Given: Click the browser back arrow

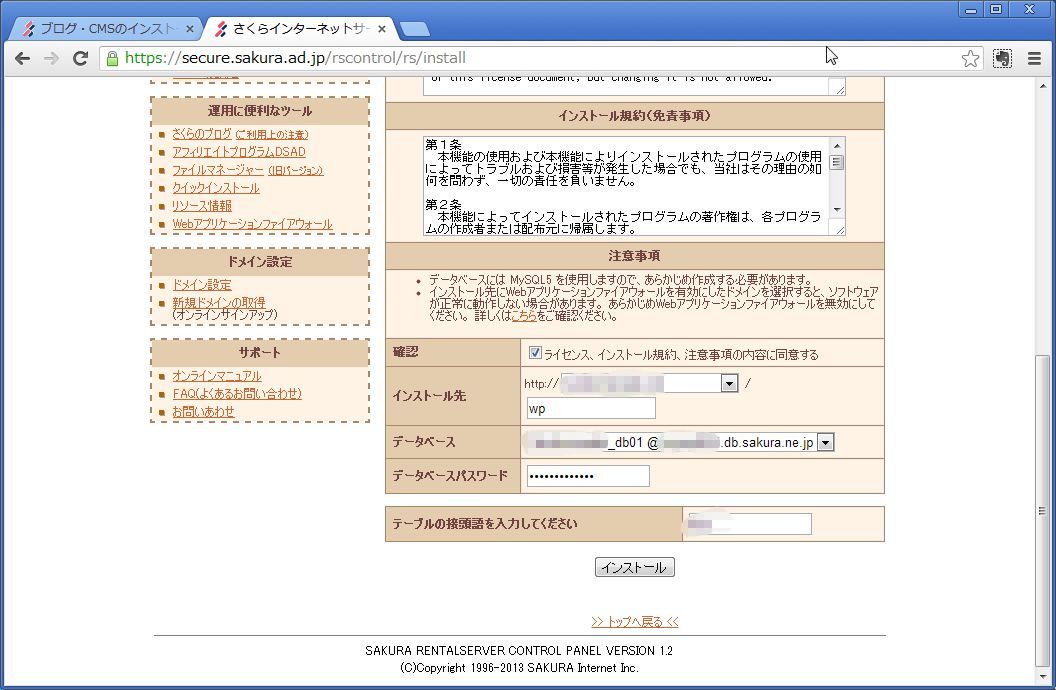Looking at the screenshot, I should tap(22, 59).
